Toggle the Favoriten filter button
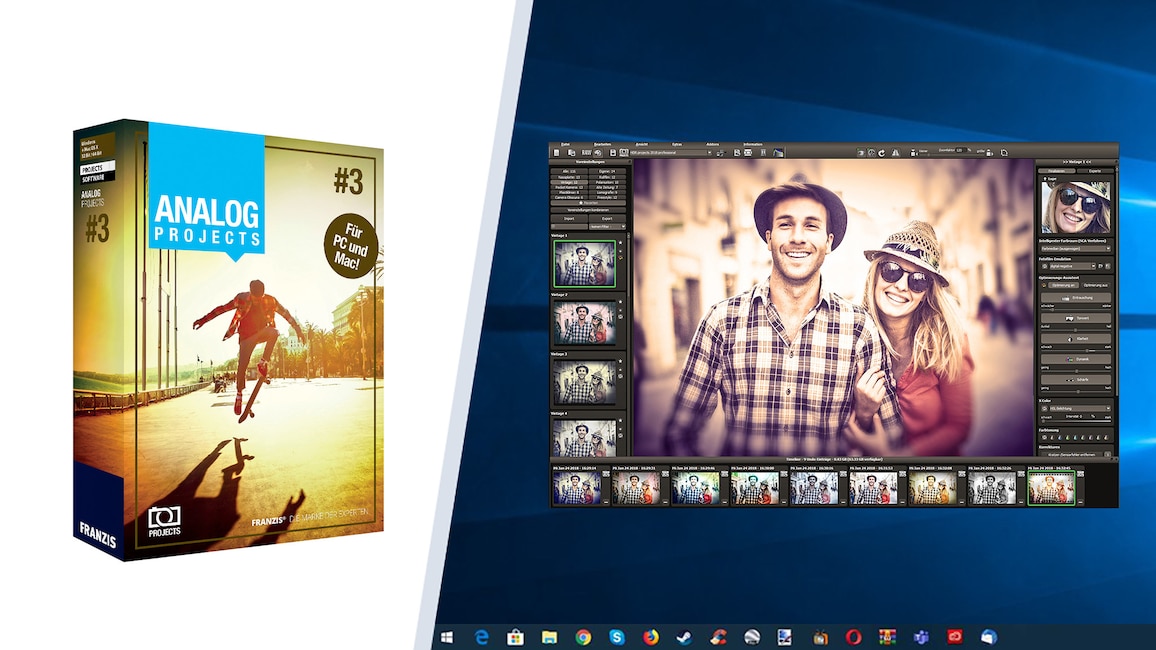This screenshot has height=650, width=1156. click(588, 203)
